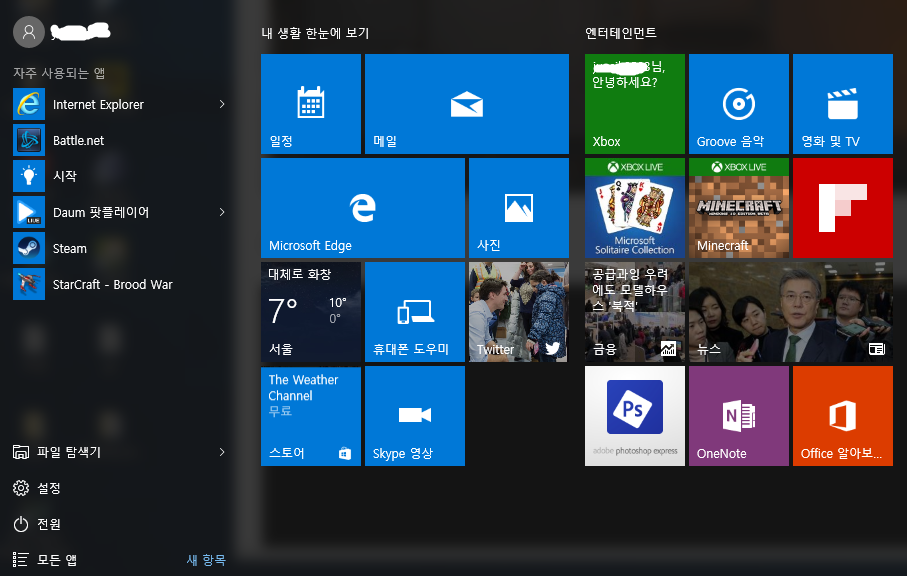The width and height of the screenshot is (907, 576).
Task: Expand Daum 팟플레이어 jump list arrow
Action: 222,213
